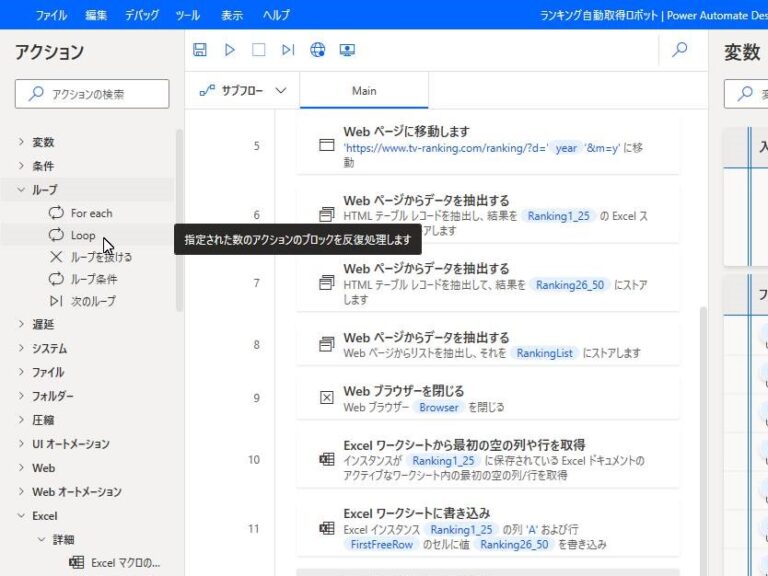Expand the Web オートメーション action group

point(21,491)
